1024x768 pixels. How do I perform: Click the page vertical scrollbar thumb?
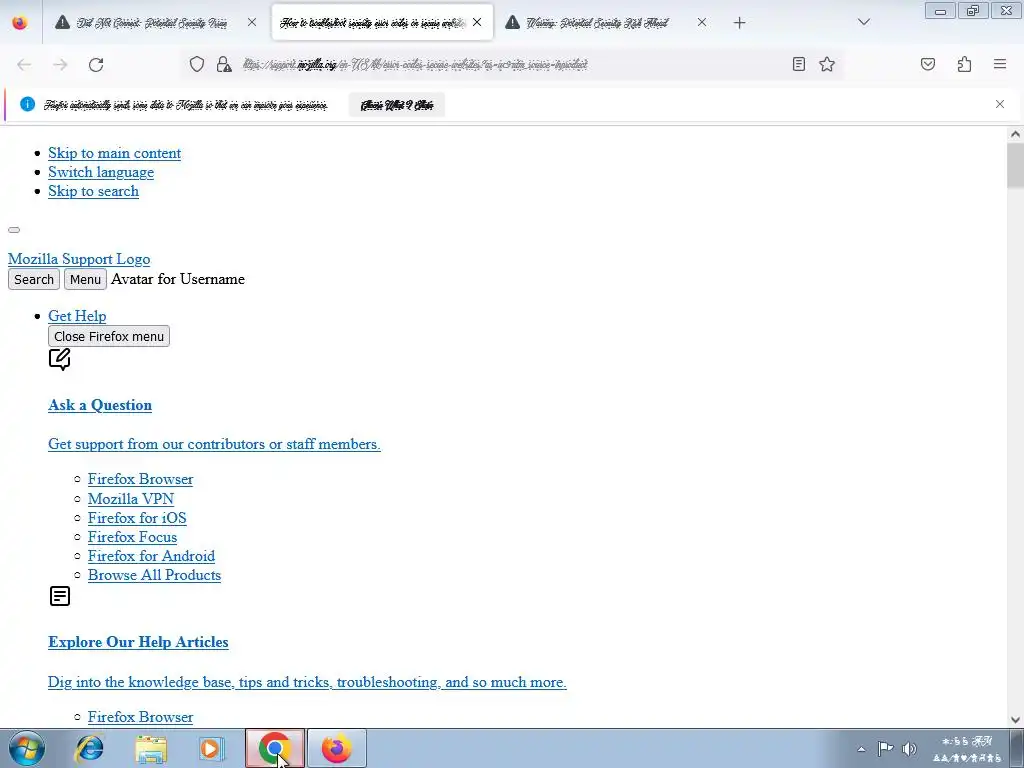click(x=1015, y=165)
